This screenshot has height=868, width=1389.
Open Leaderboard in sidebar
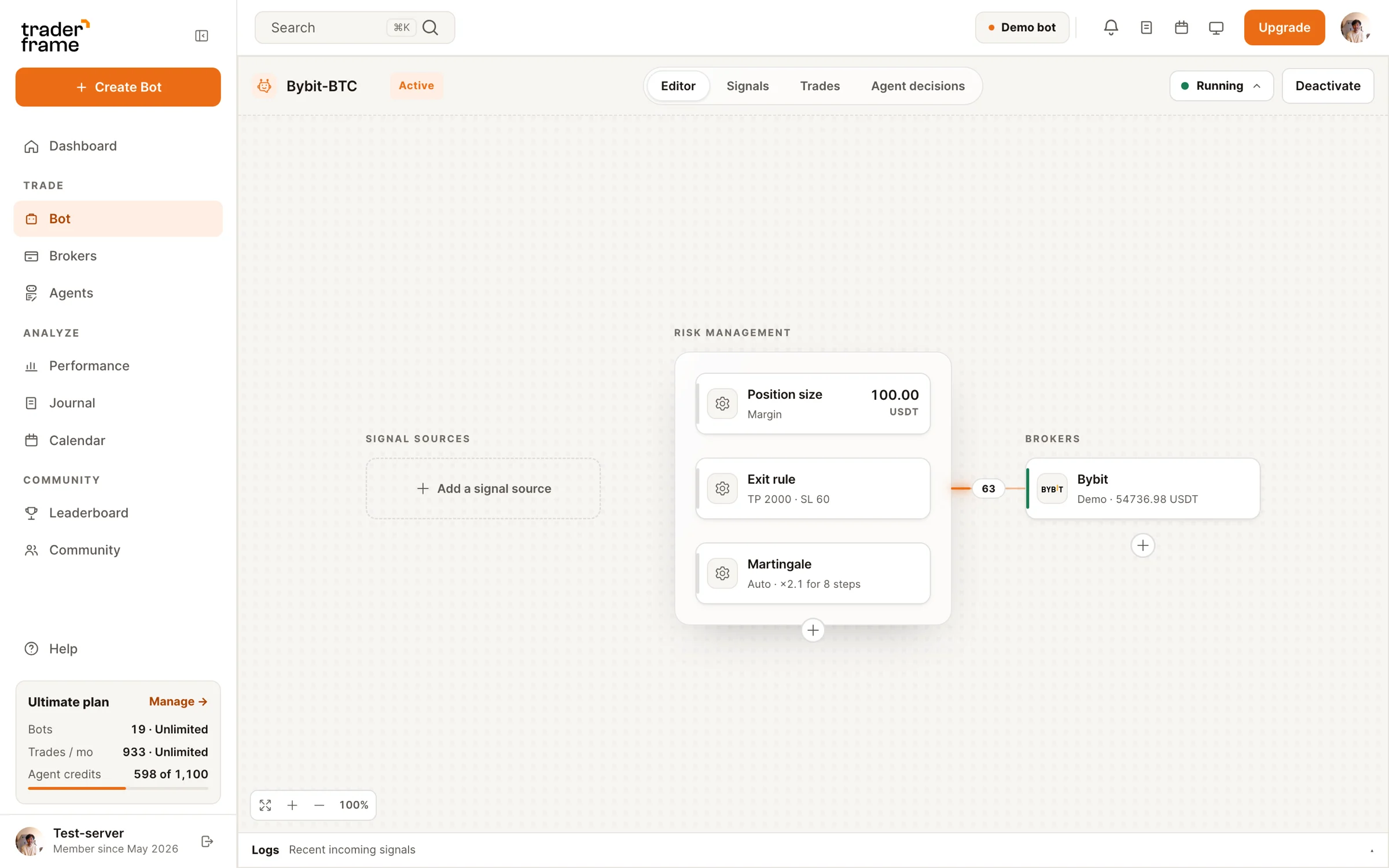click(118, 513)
